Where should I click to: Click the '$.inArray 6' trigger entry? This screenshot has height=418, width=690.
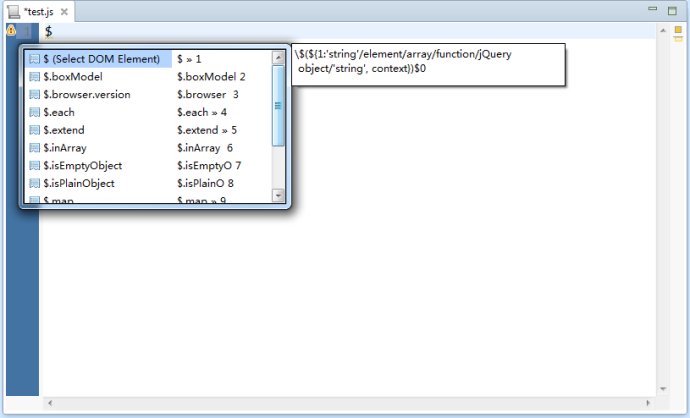[205, 148]
